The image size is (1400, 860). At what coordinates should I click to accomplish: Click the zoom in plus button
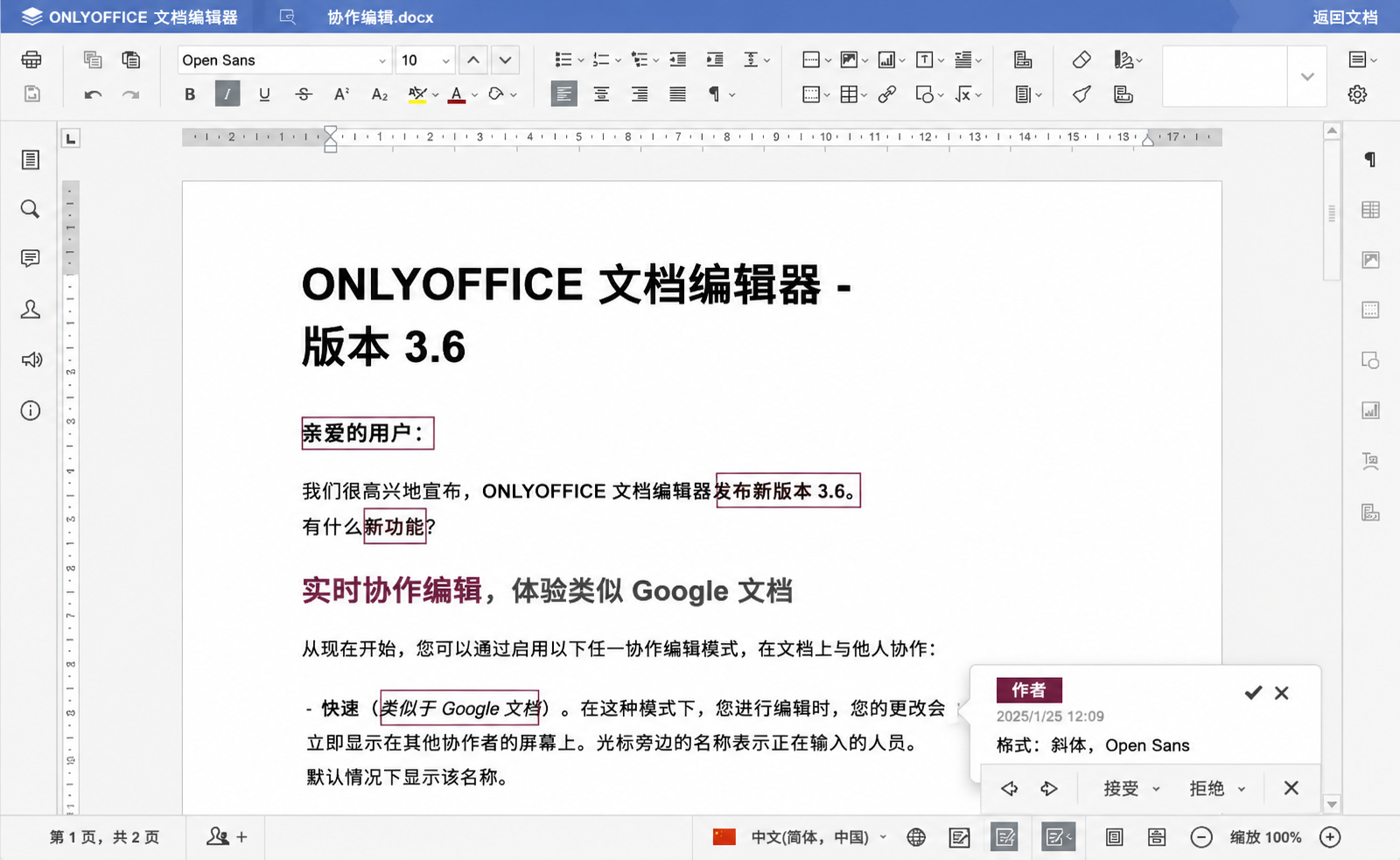[1330, 837]
